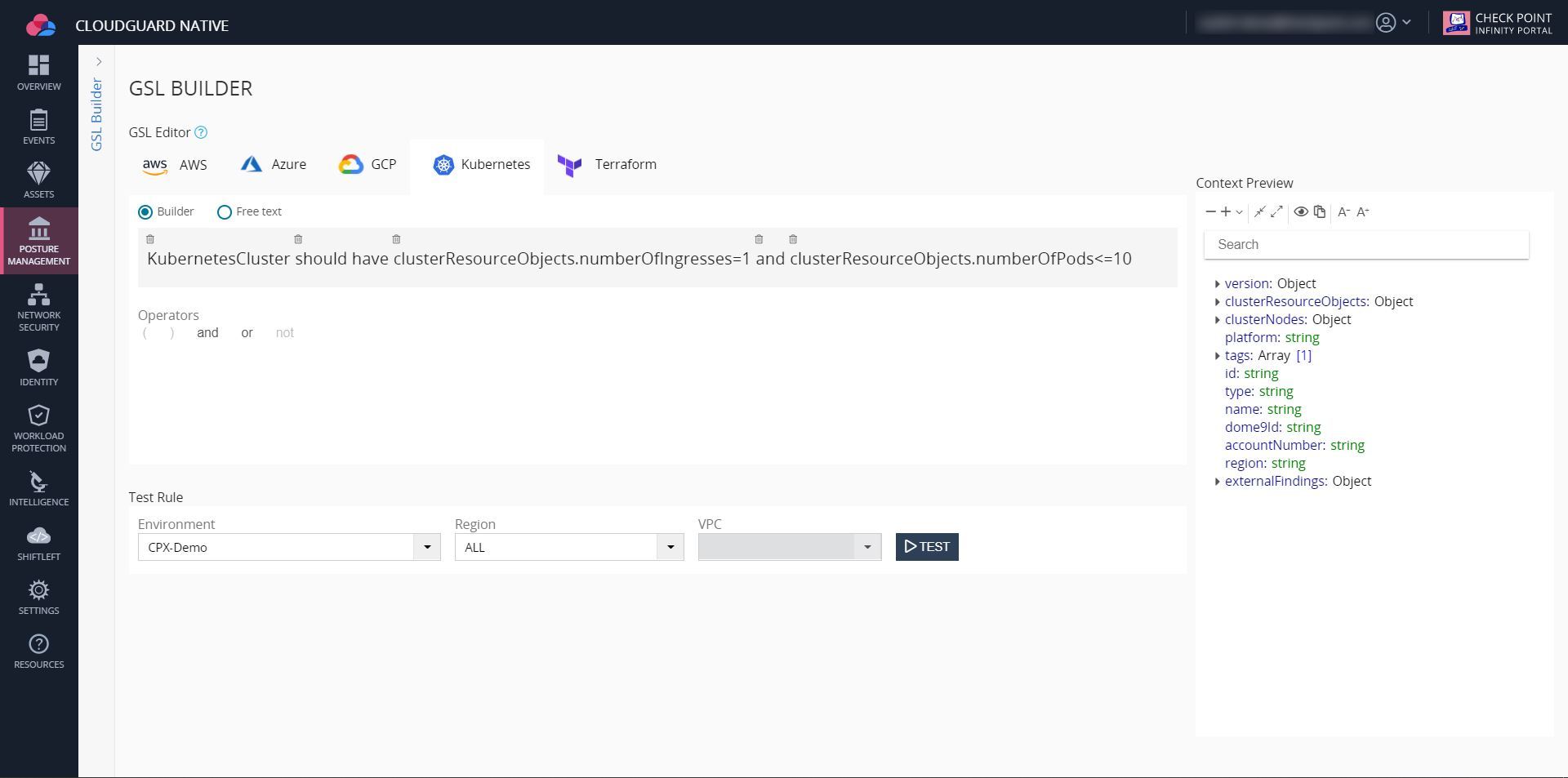Copy context preview to clipboard
Viewport: 1568px width, 778px height.
(x=1319, y=211)
